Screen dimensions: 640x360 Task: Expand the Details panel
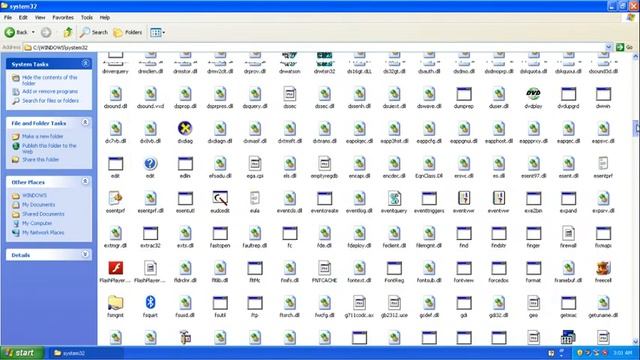coord(85,254)
